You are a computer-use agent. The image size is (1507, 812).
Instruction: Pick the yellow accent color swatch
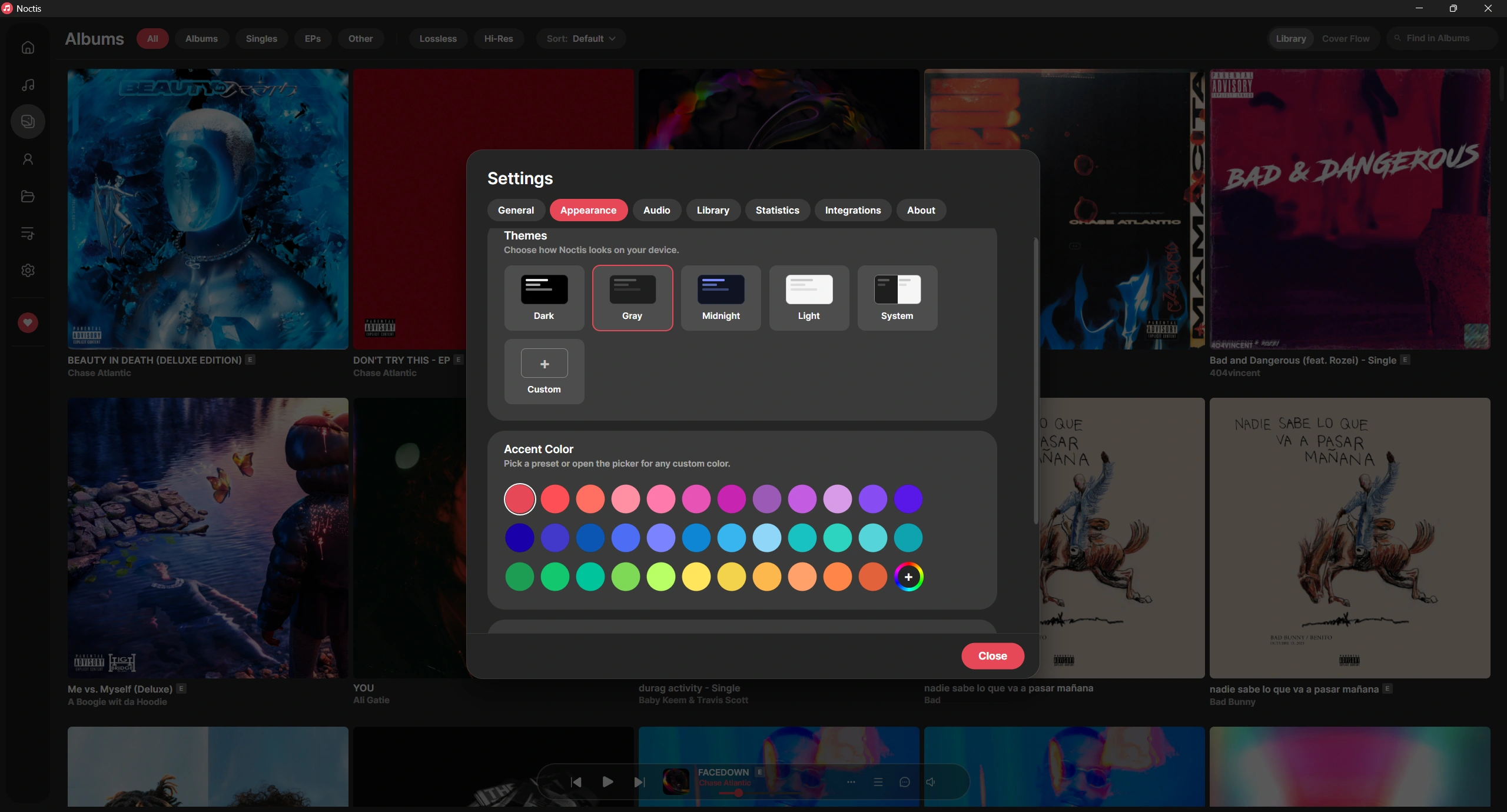pos(696,577)
